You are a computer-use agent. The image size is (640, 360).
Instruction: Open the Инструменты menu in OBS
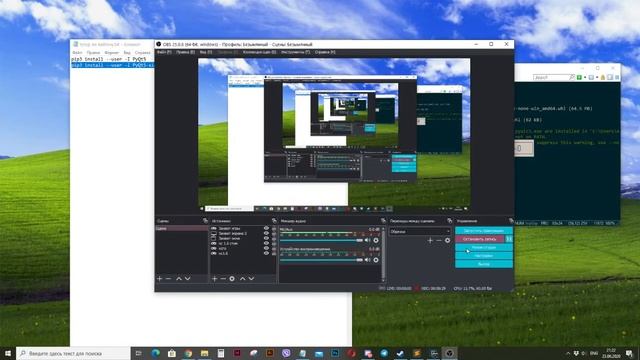(296, 52)
